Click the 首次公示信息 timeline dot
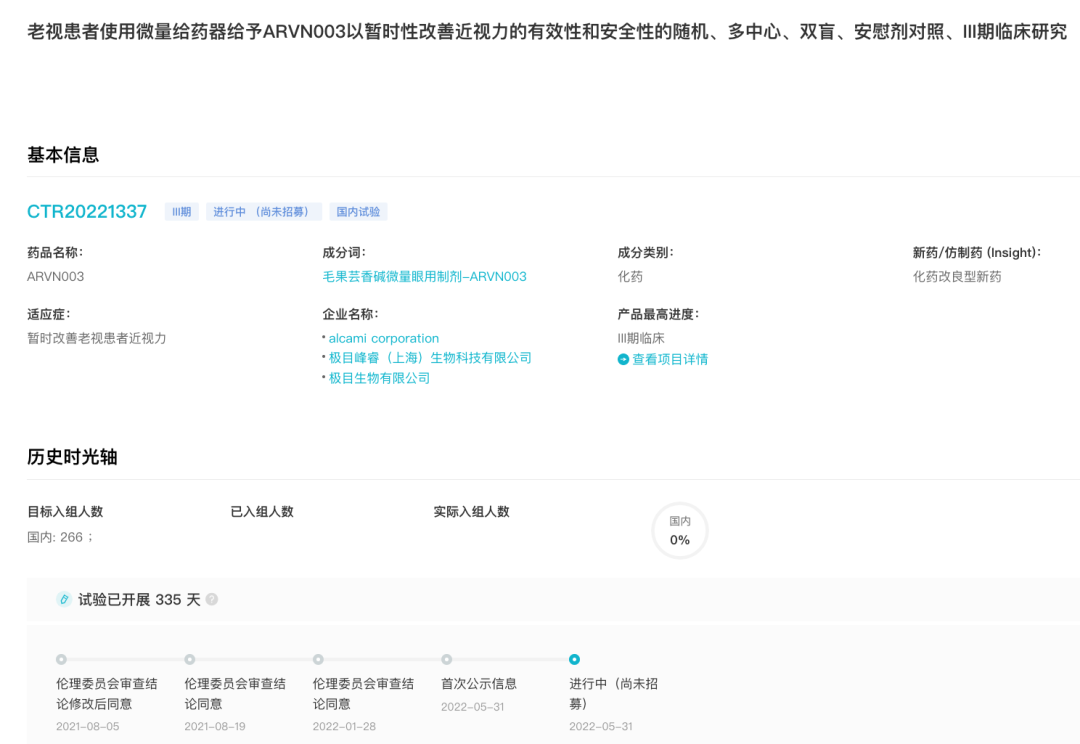Image resolution: width=1080 pixels, height=744 pixels. [x=447, y=660]
